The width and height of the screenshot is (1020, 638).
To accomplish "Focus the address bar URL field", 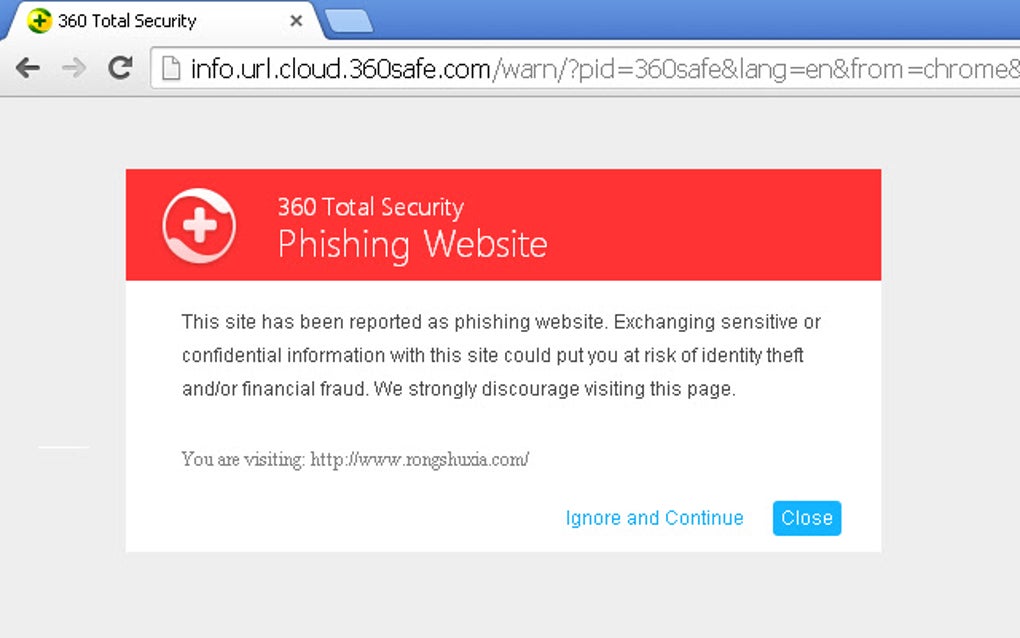I will (x=600, y=69).
